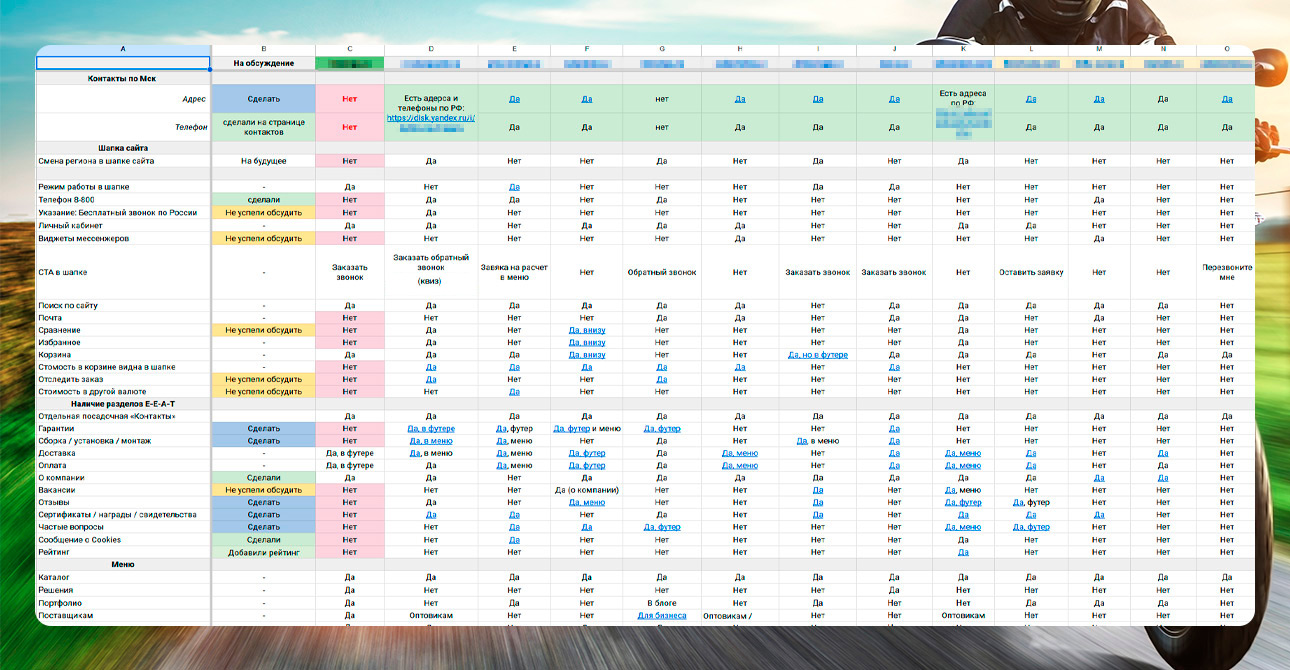Click the 'Перезвоните мне' cell
Screen dimensions: 1290x670
[1226, 272]
